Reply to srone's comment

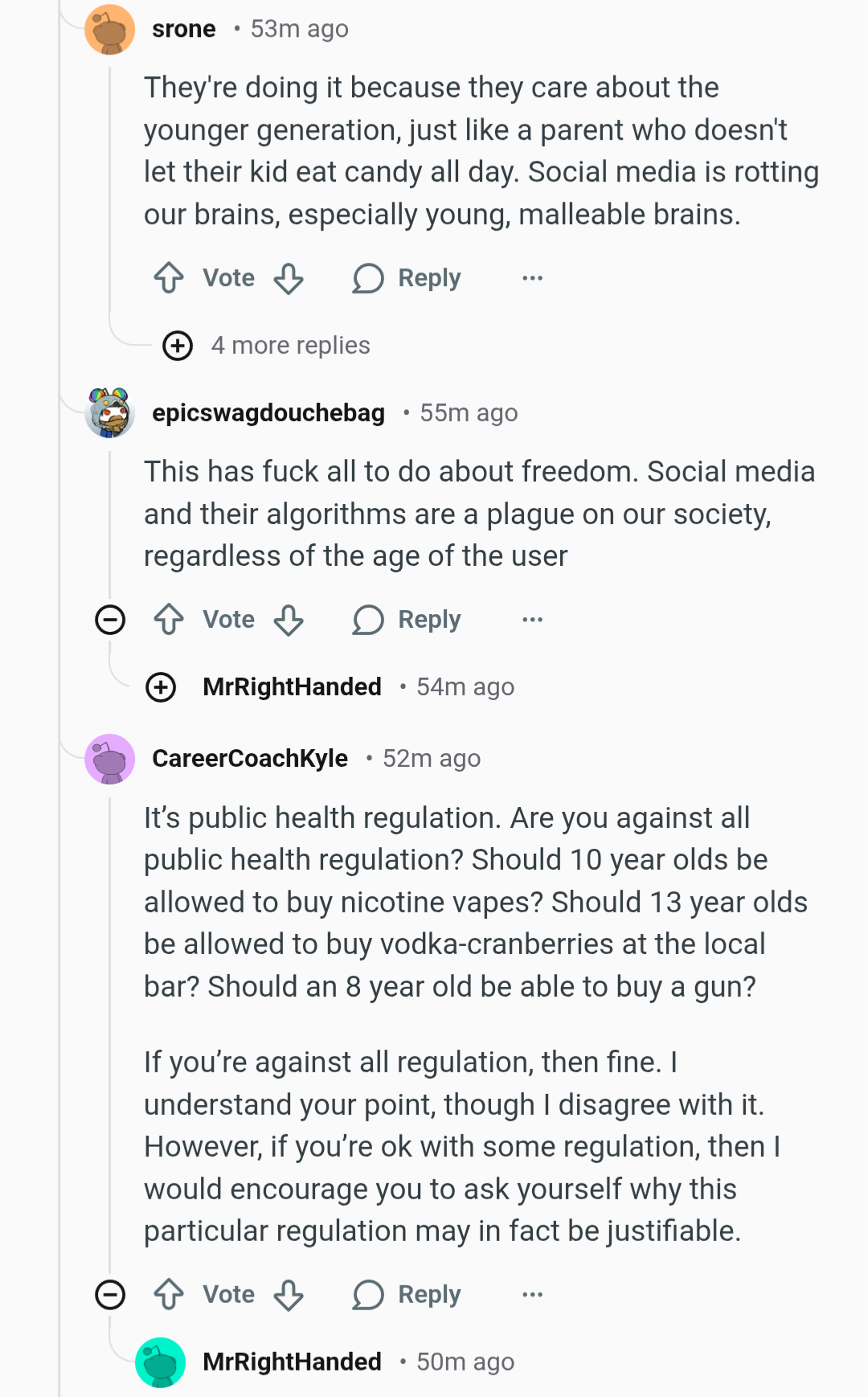click(407, 278)
